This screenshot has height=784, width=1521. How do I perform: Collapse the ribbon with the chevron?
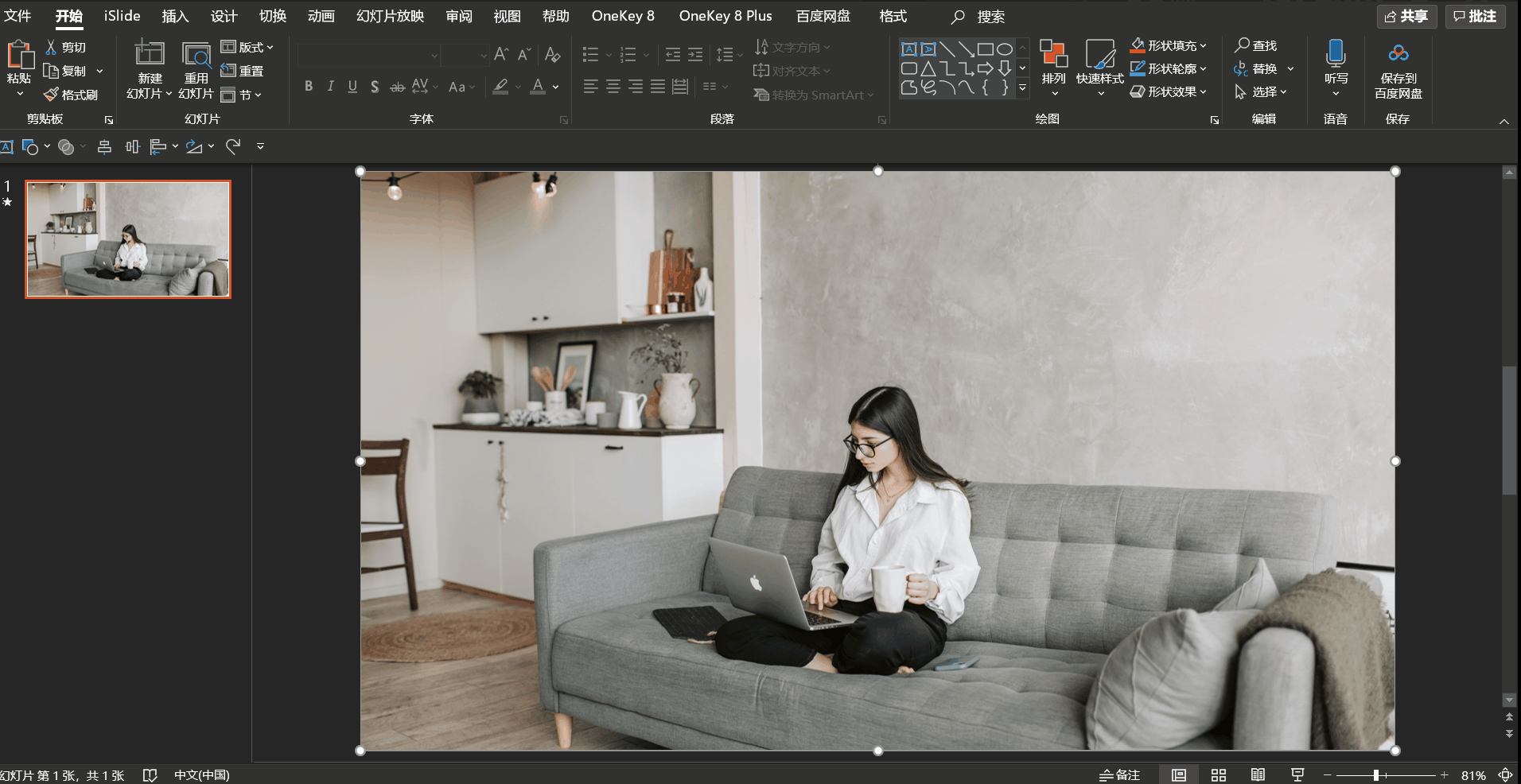pyautogui.click(x=1503, y=121)
